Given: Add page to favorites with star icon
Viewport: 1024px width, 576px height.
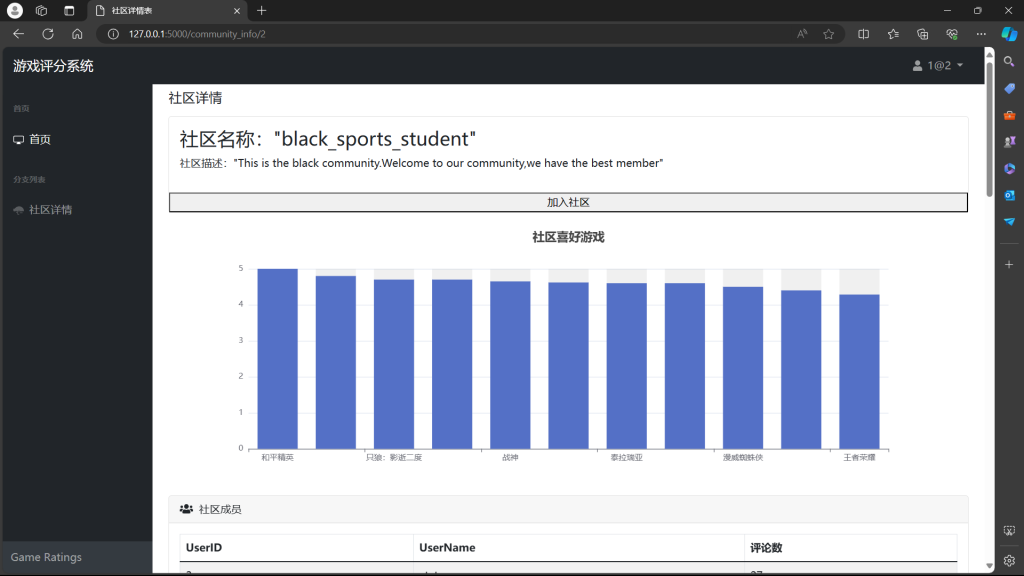Looking at the screenshot, I should pyautogui.click(x=828, y=34).
